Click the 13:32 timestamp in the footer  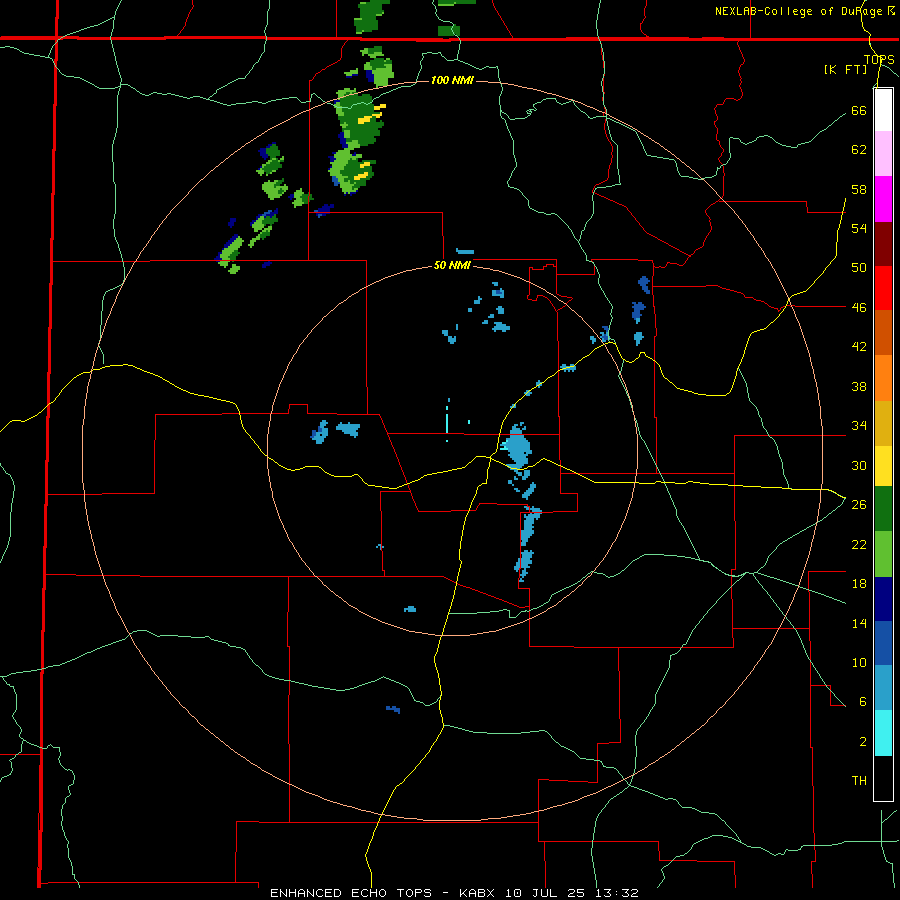617,893
